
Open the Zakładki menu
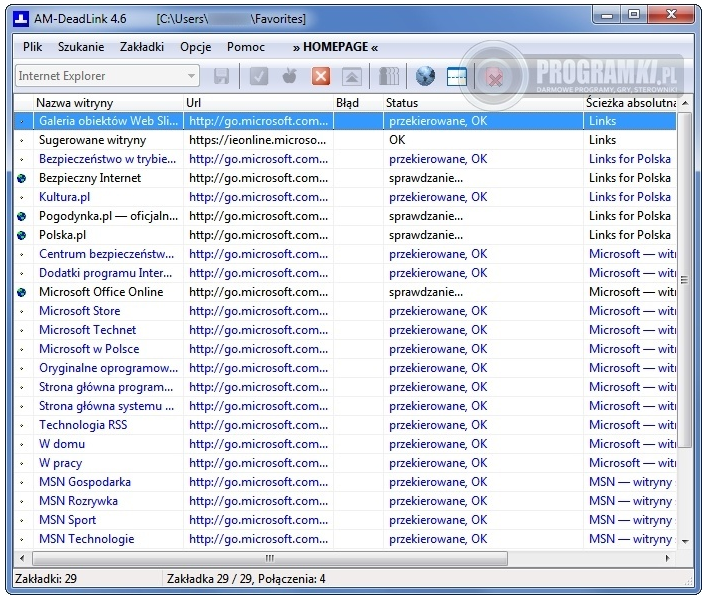[142, 47]
